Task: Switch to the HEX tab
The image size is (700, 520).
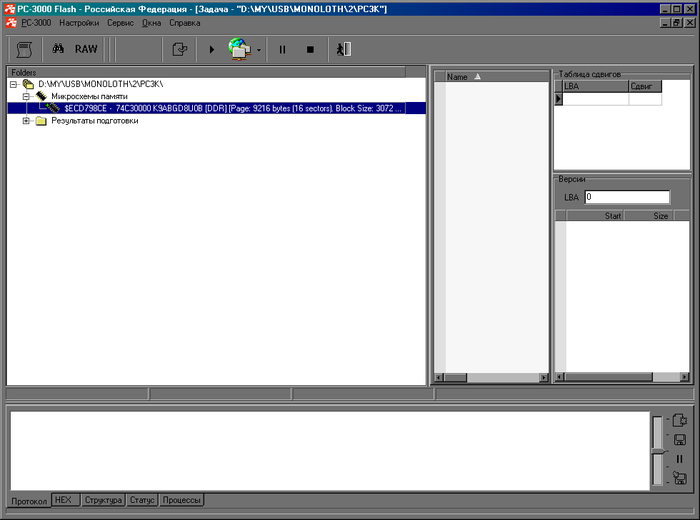Action: tap(63, 499)
